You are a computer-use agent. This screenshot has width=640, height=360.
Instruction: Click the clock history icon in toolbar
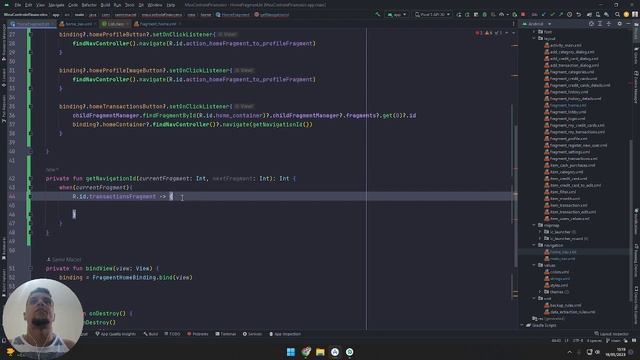coord(569,14)
